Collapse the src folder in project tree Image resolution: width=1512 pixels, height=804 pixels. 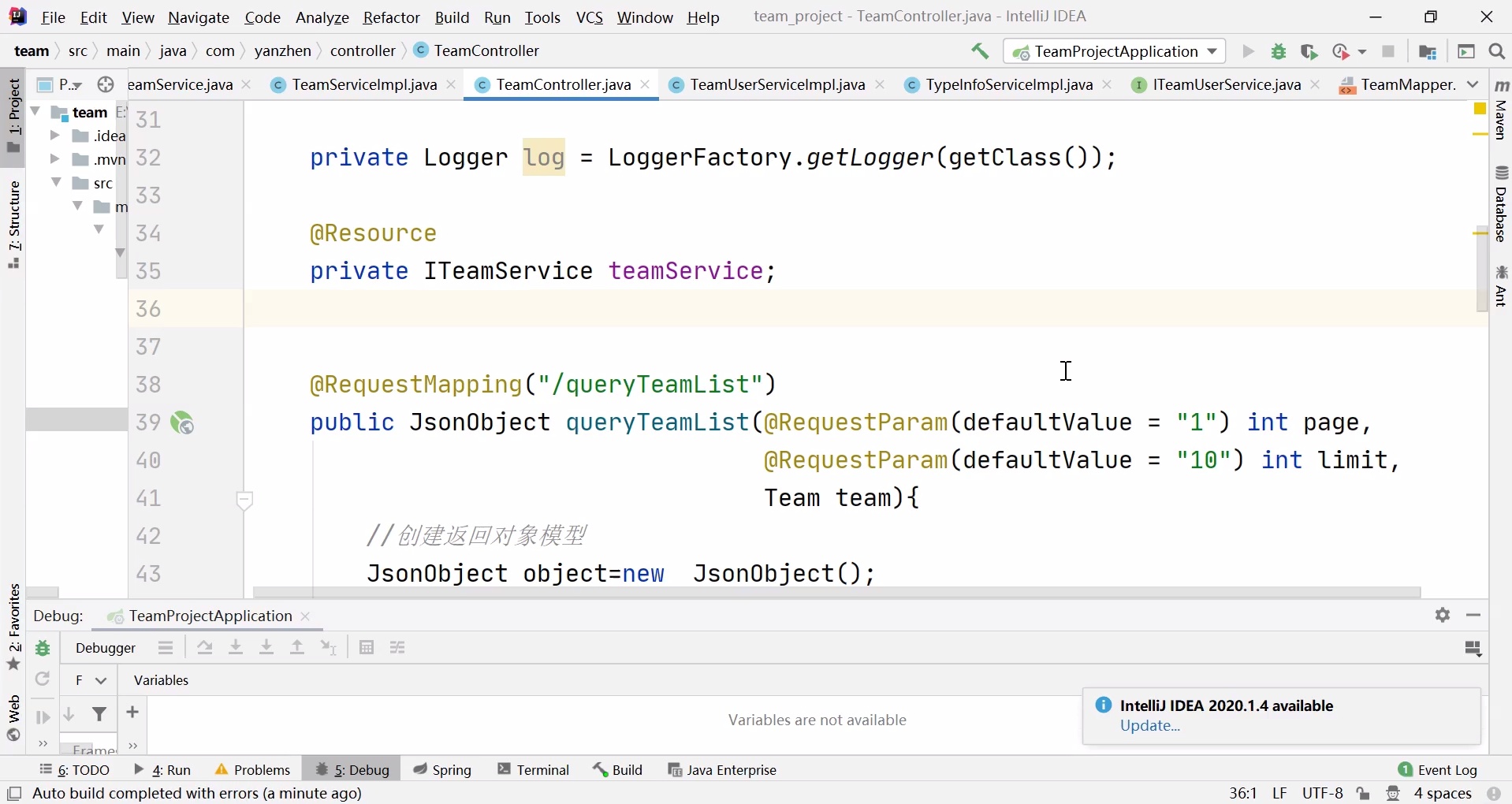pyautogui.click(x=56, y=183)
